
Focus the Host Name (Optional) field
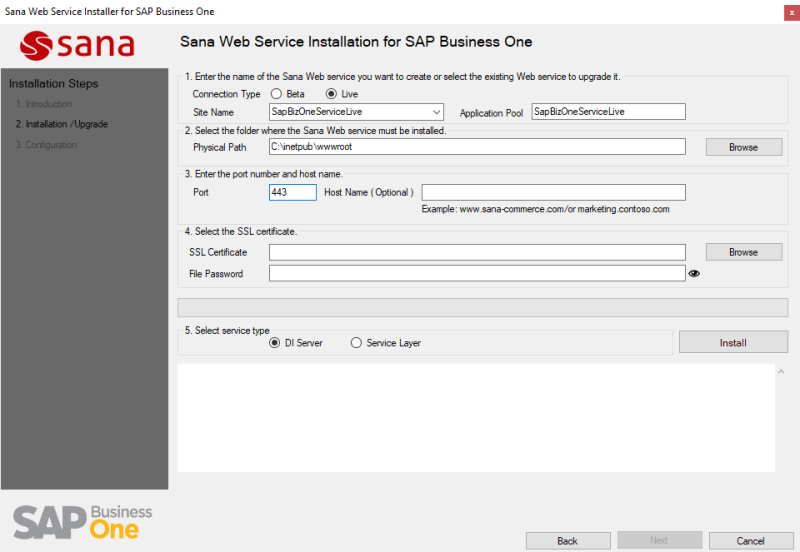click(x=553, y=192)
